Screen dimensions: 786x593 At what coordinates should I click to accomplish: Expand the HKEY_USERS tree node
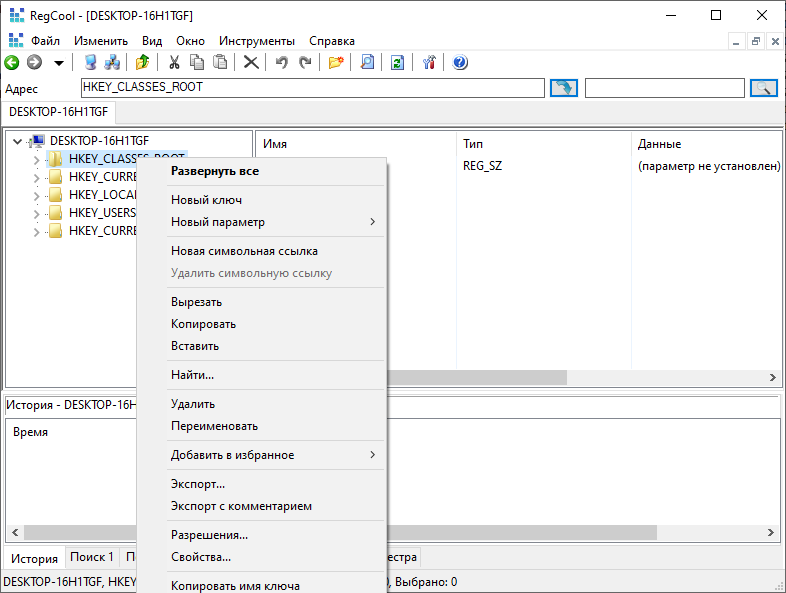(x=37, y=213)
